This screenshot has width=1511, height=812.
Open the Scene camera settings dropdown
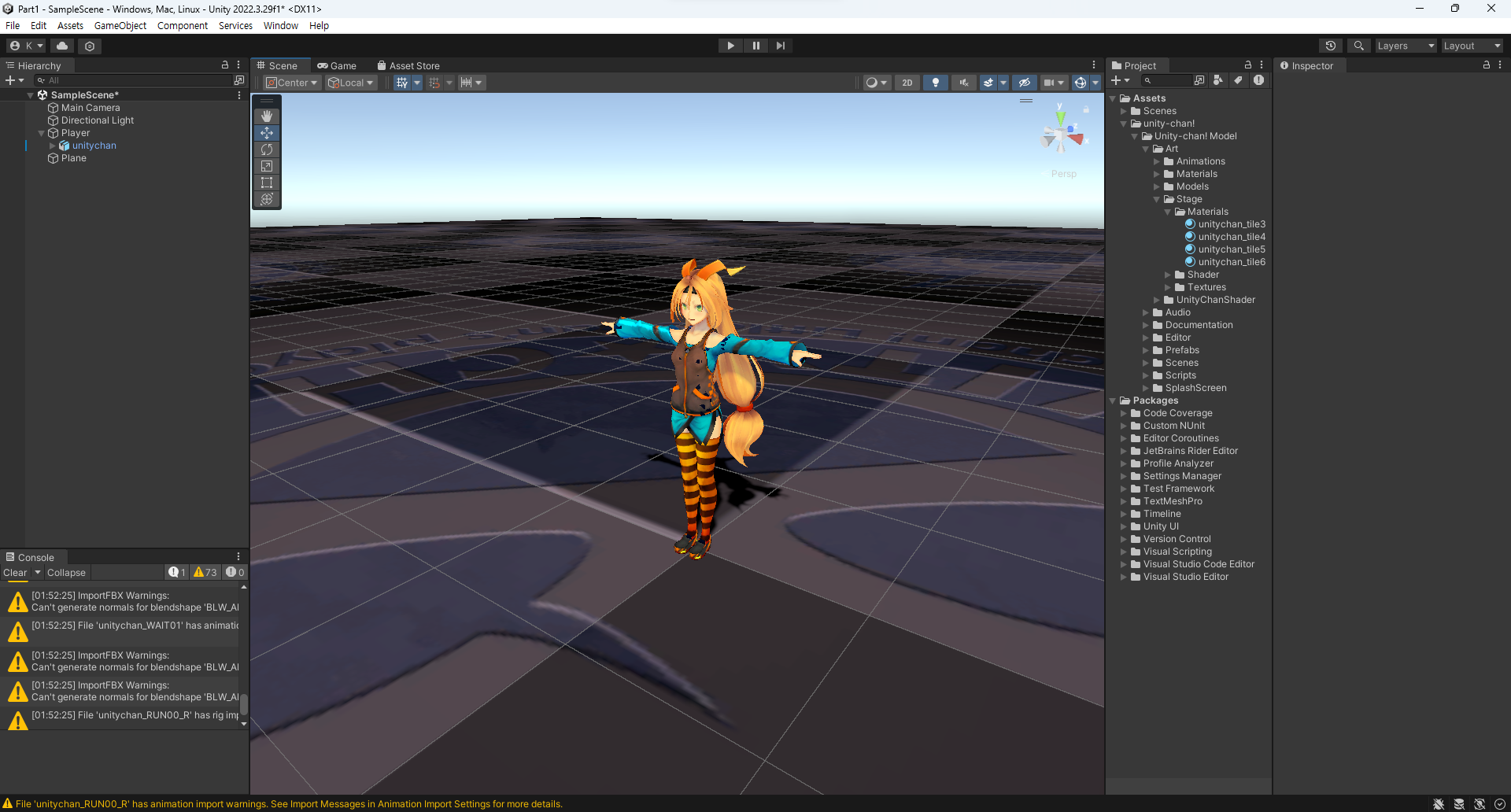click(1054, 83)
